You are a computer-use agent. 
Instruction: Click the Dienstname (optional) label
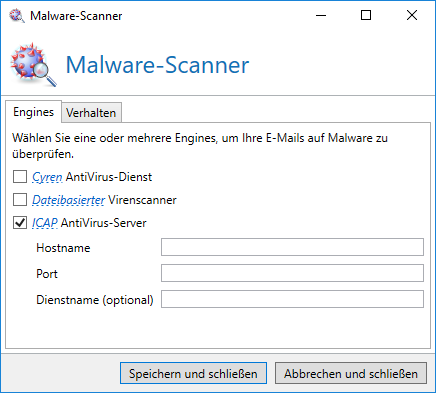pos(95,300)
